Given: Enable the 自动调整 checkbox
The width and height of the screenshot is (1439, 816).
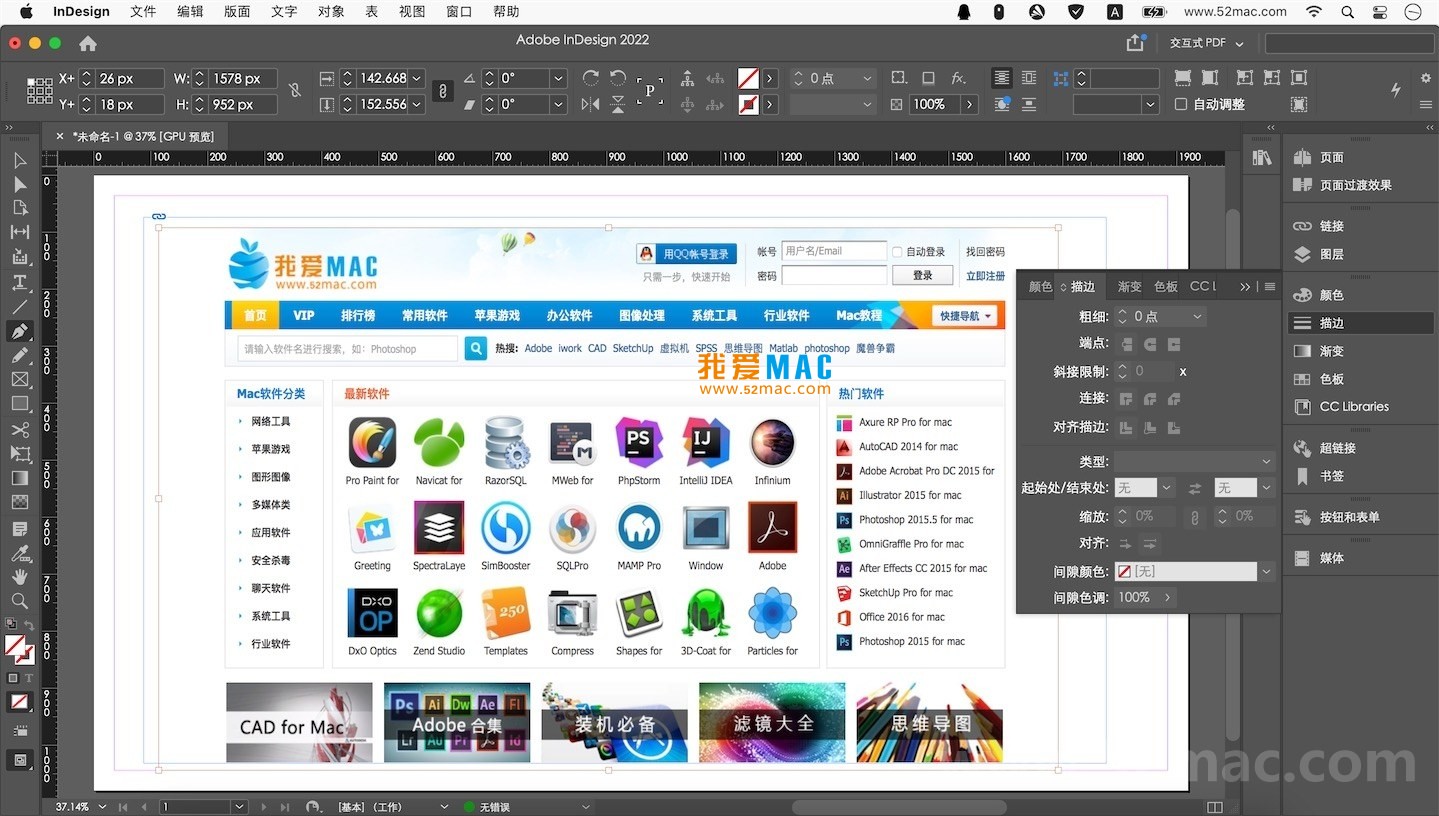Looking at the screenshot, I should click(1181, 104).
